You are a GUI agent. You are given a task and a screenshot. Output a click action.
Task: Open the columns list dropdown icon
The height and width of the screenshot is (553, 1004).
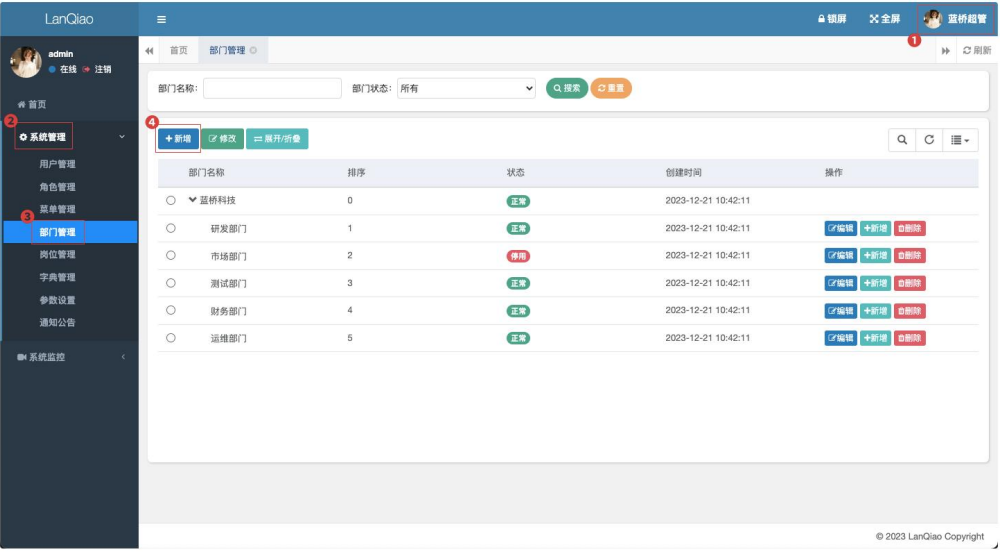(960, 140)
